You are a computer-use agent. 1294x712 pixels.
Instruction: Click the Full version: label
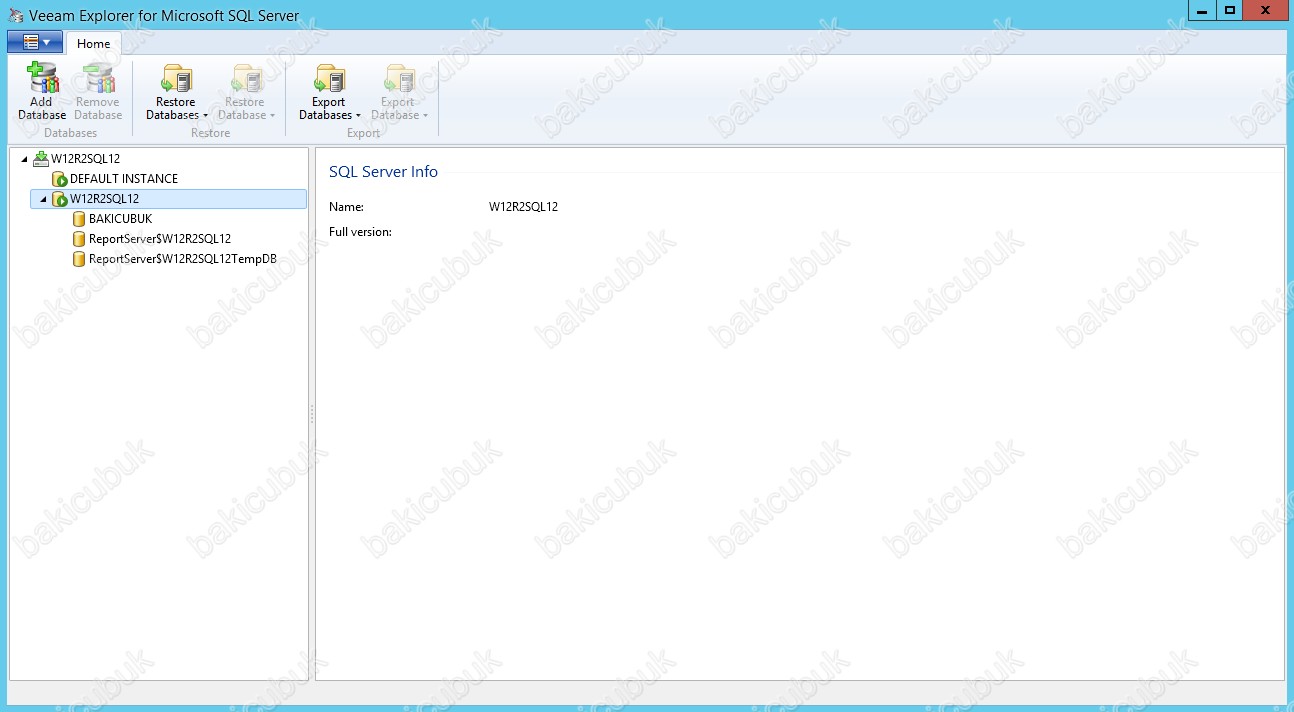pos(360,232)
